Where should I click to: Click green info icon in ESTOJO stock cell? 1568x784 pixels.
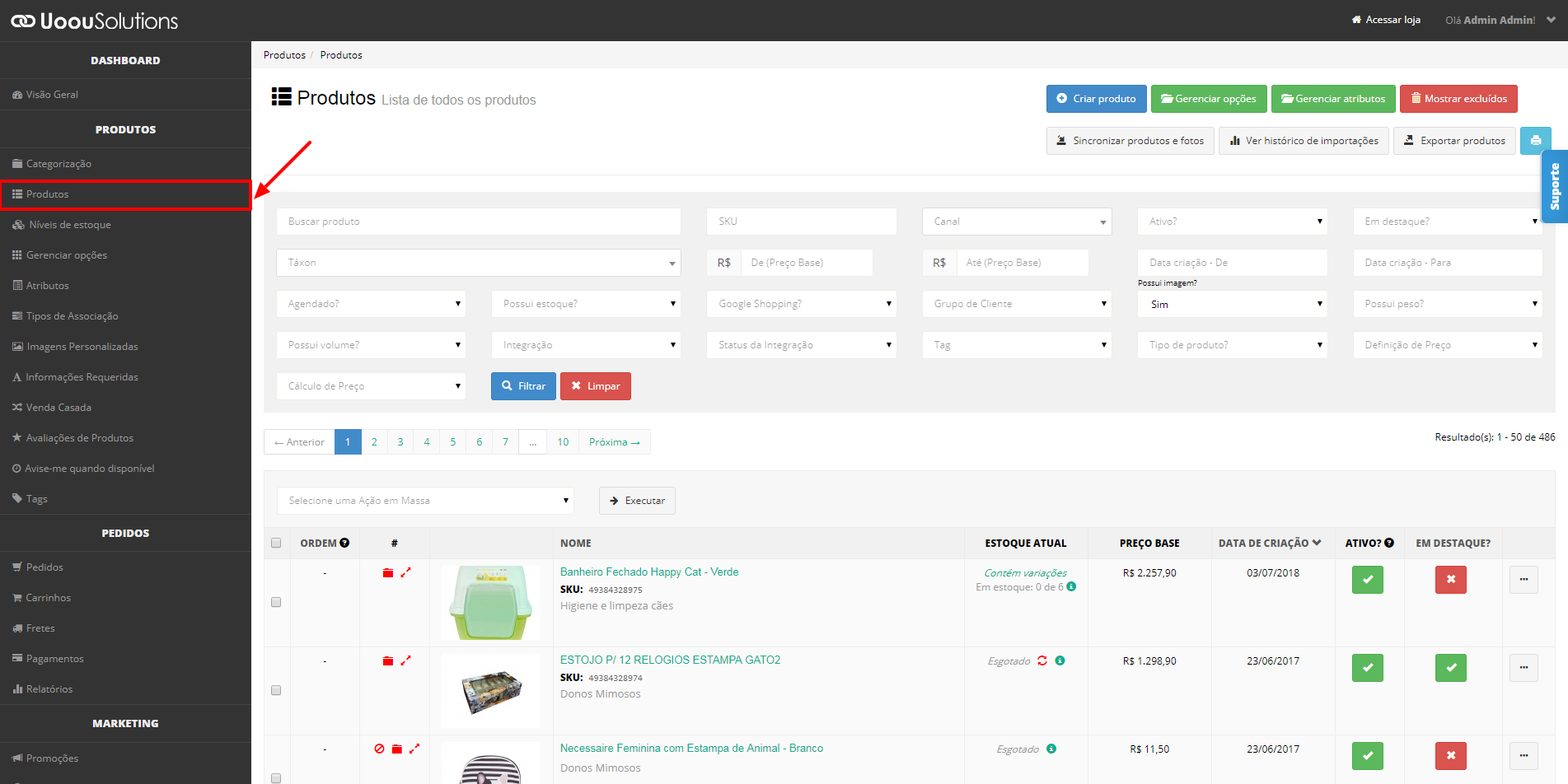[1060, 660]
